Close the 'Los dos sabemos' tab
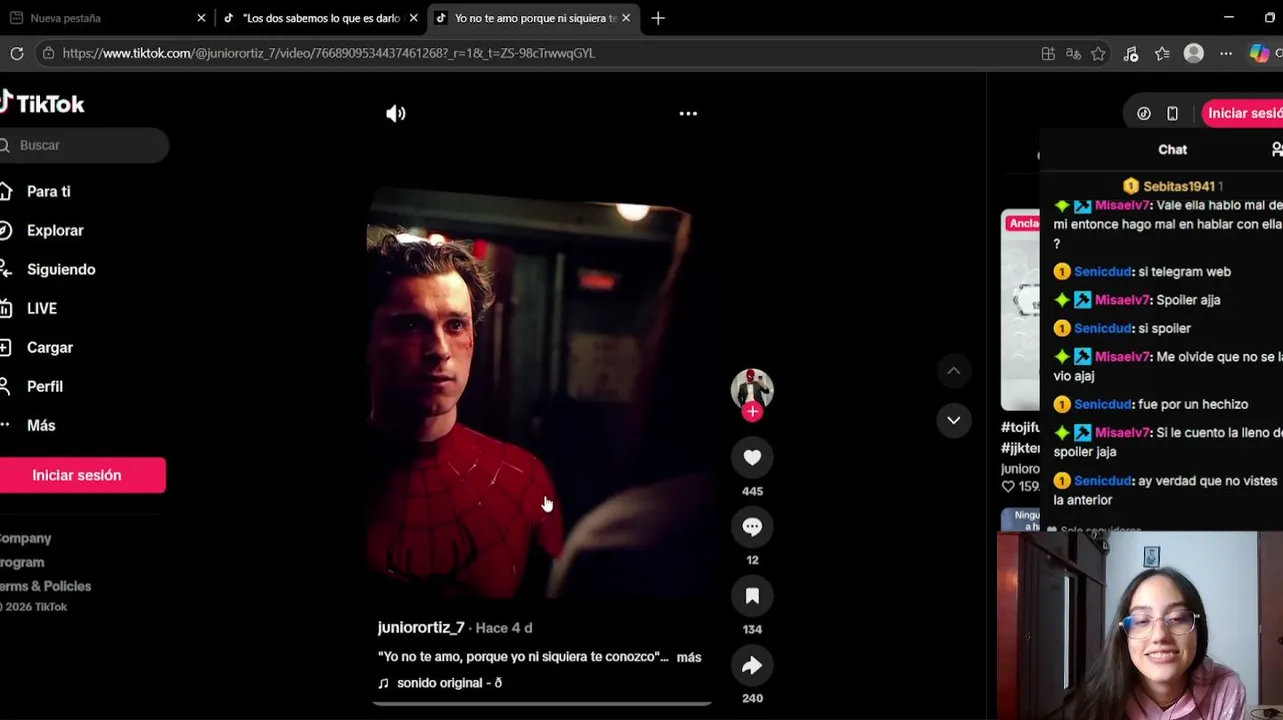1283x720 pixels. (413, 18)
